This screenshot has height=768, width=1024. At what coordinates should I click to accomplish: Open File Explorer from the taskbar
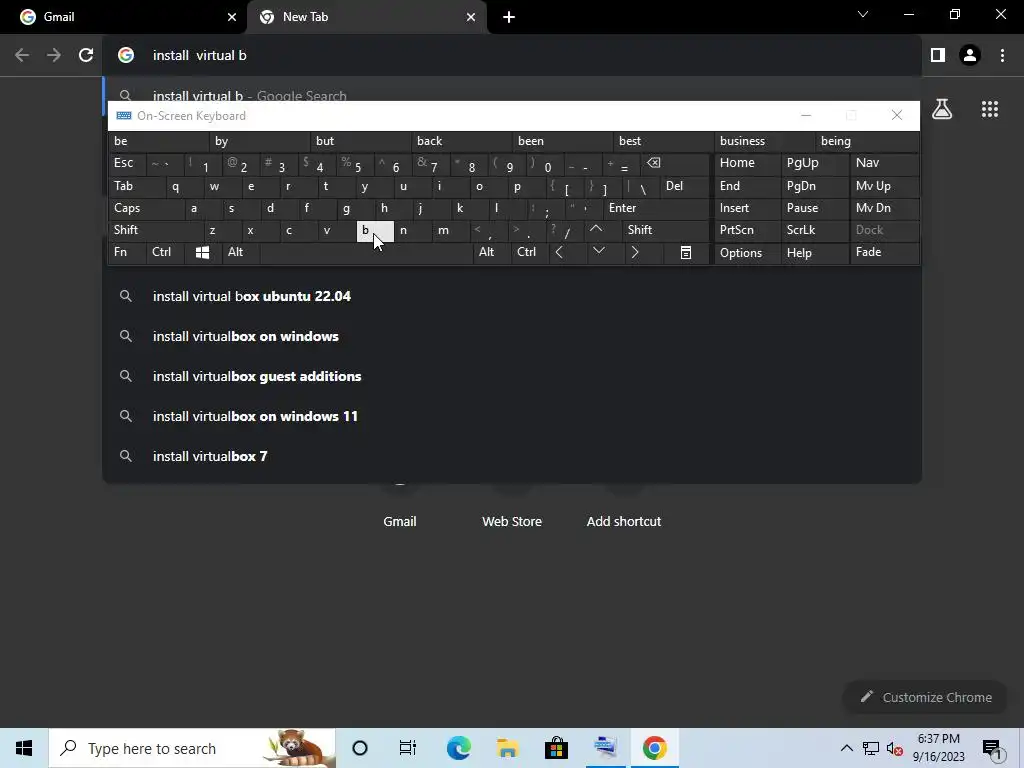507,748
